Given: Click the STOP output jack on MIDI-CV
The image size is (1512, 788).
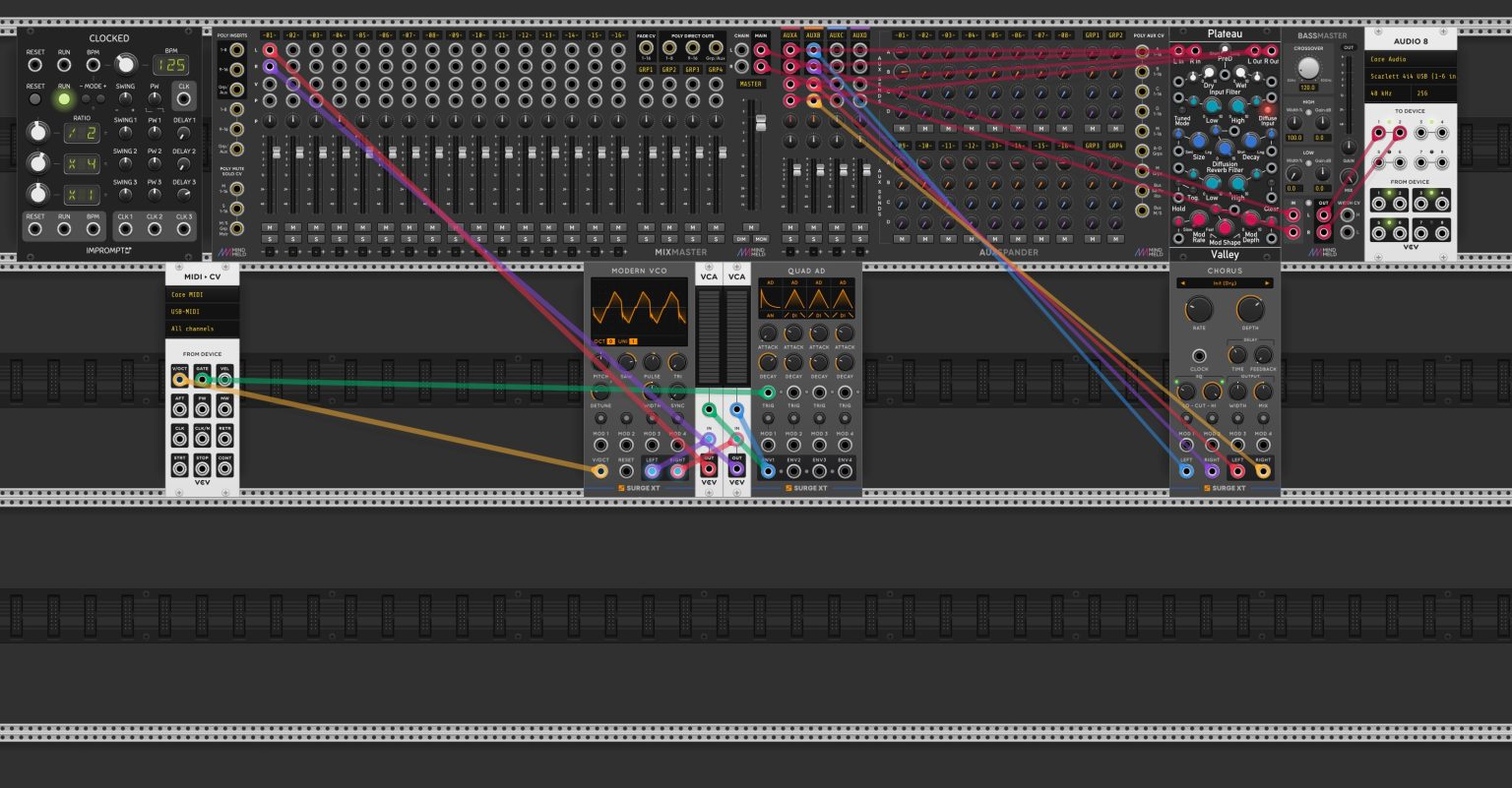Looking at the screenshot, I should pyautogui.click(x=203, y=469).
